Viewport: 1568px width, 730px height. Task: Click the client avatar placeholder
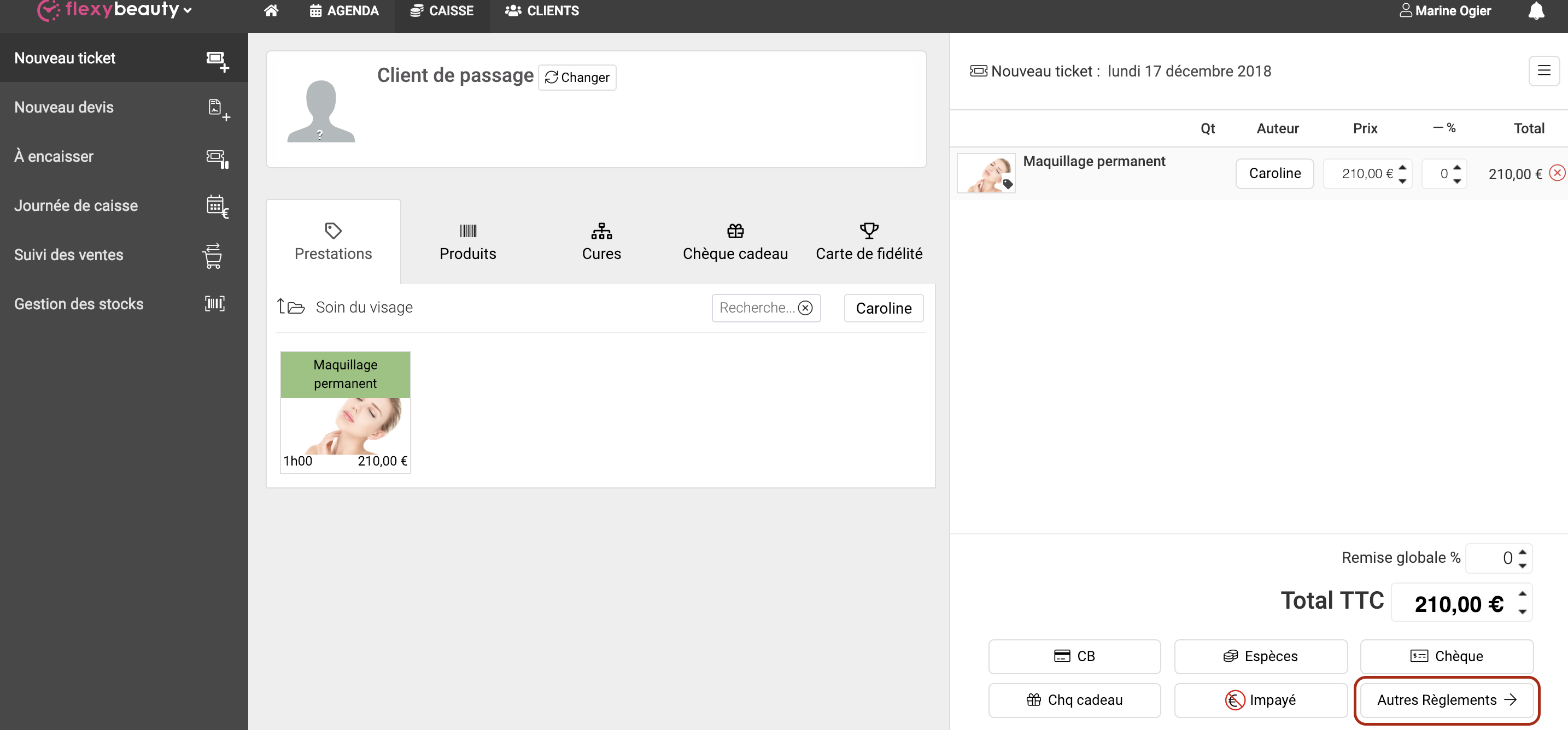(321, 111)
